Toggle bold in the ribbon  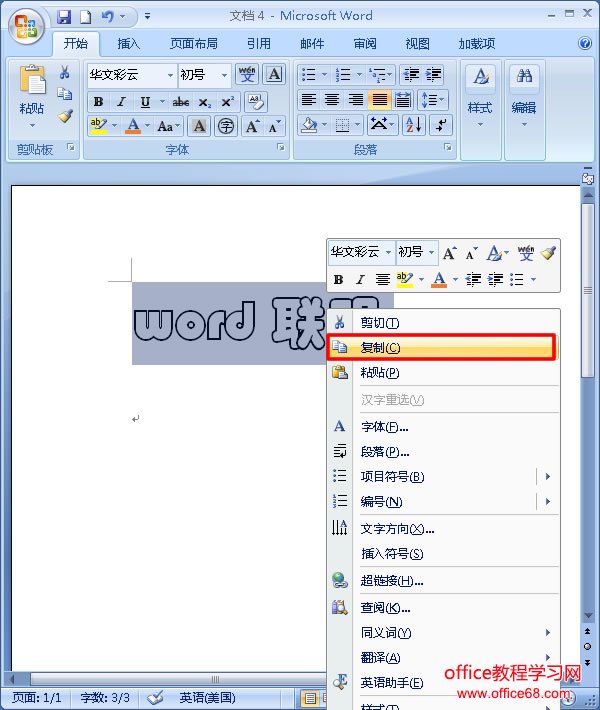[x=98, y=102]
